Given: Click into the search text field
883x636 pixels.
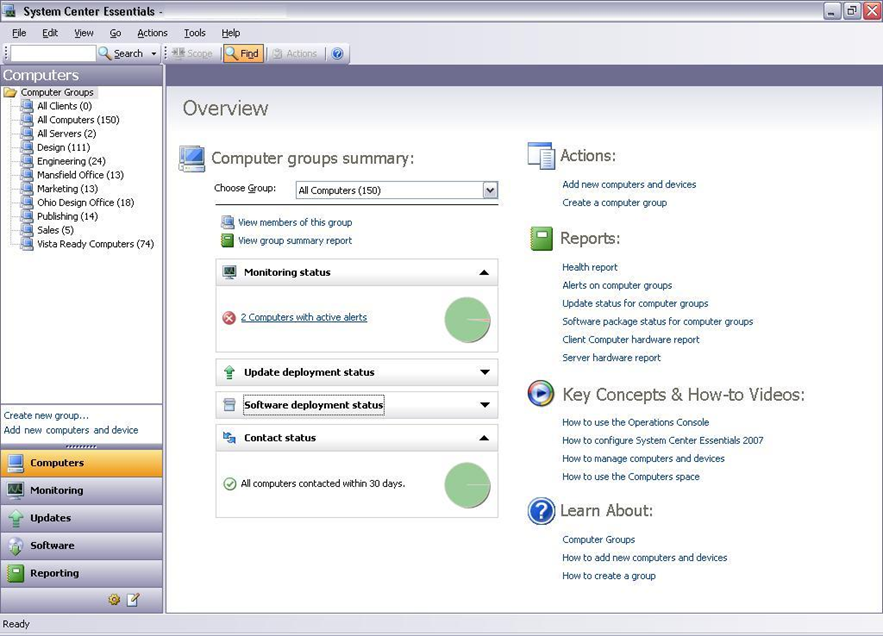Looking at the screenshot, I should [53, 54].
